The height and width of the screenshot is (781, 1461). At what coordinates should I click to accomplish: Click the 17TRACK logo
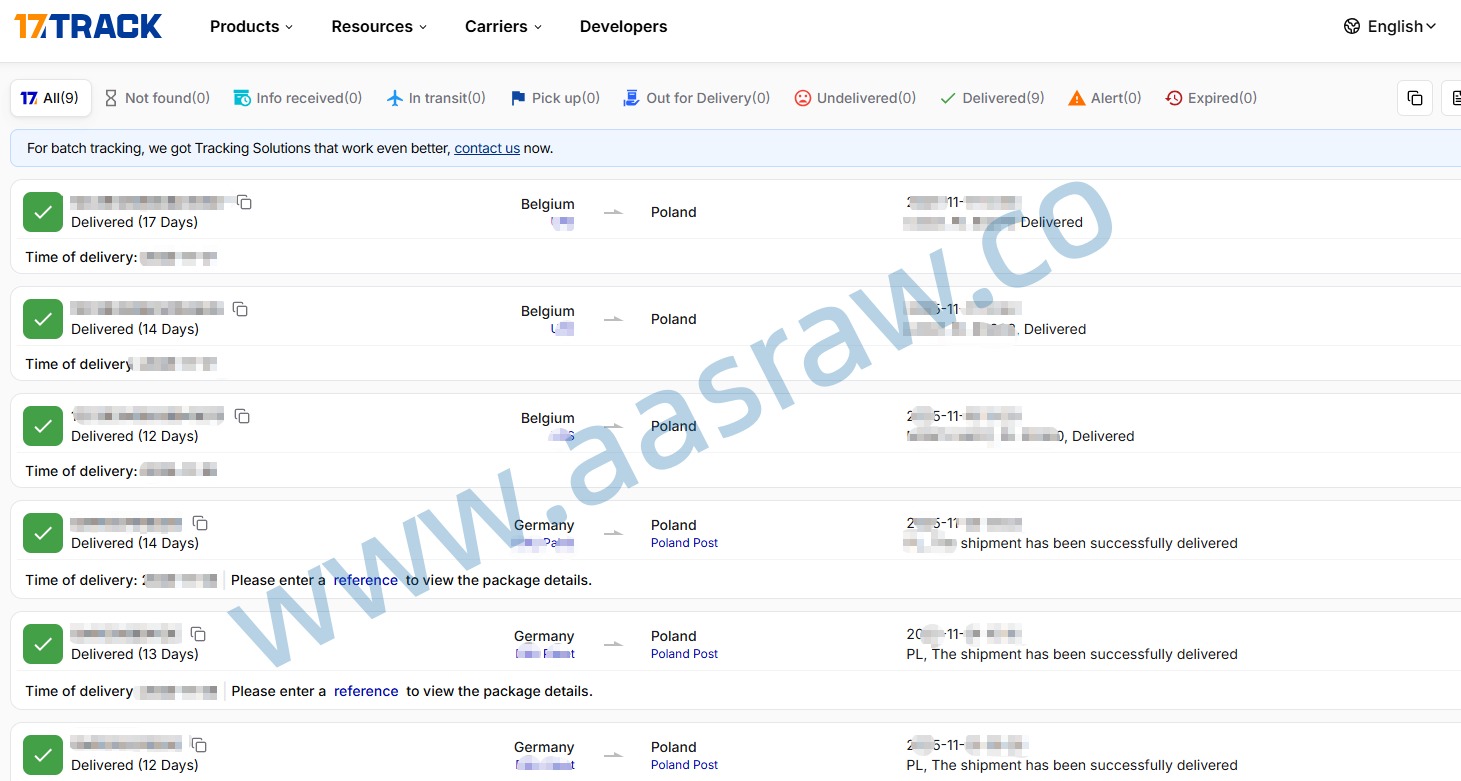[x=88, y=27]
